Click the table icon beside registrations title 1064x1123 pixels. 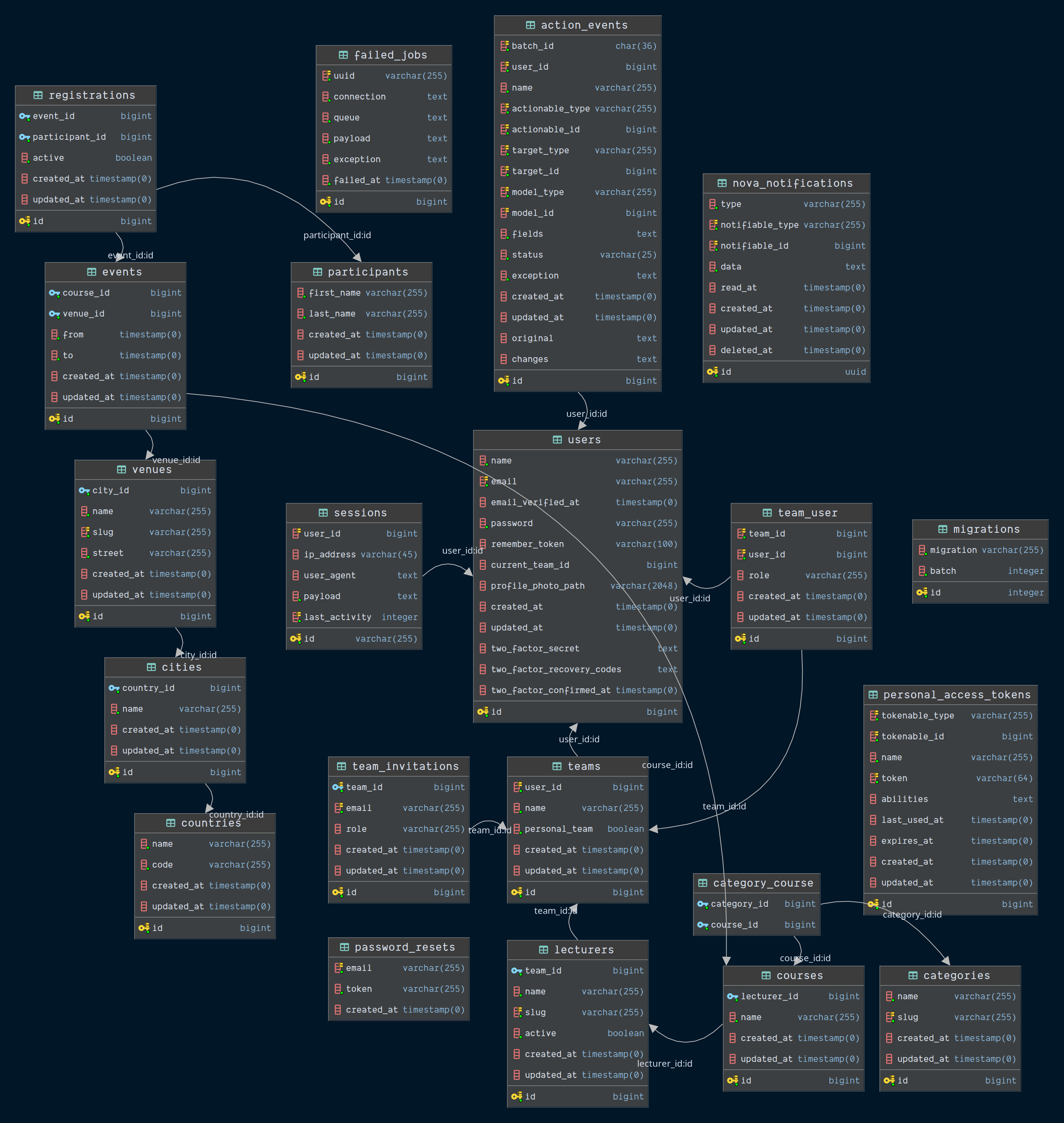click(x=38, y=95)
